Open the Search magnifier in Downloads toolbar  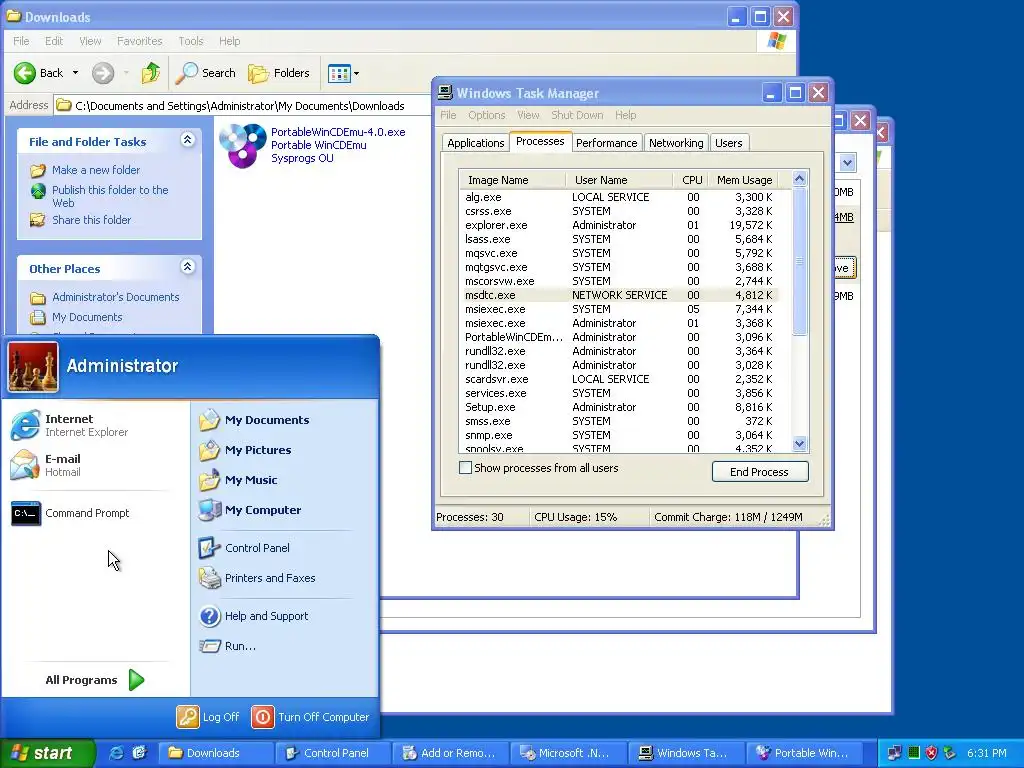(x=187, y=73)
